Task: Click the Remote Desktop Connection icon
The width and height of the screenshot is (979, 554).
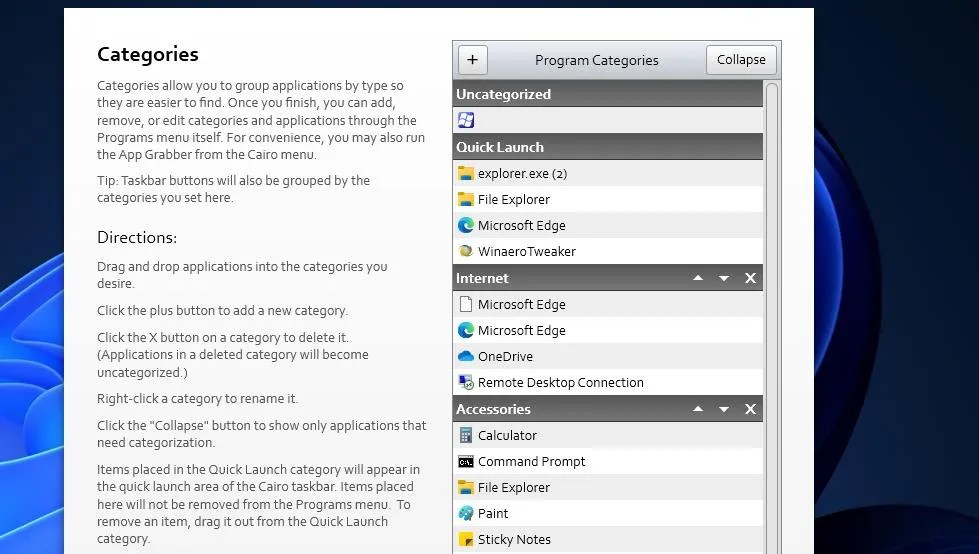Action: tap(466, 382)
